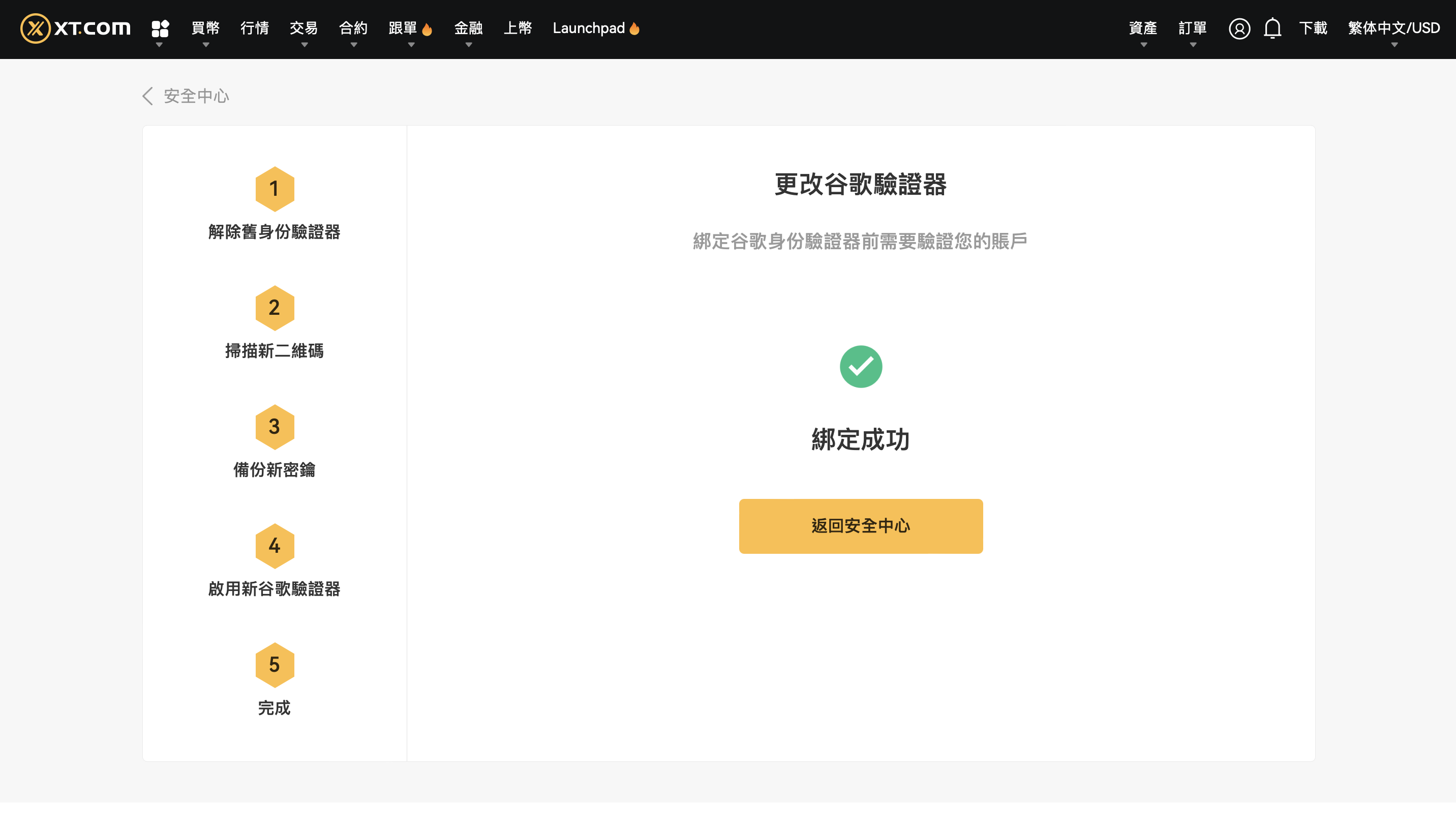Click step 3 hexagon icon
Image resolution: width=1456 pixels, height=832 pixels.
[x=275, y=427]
